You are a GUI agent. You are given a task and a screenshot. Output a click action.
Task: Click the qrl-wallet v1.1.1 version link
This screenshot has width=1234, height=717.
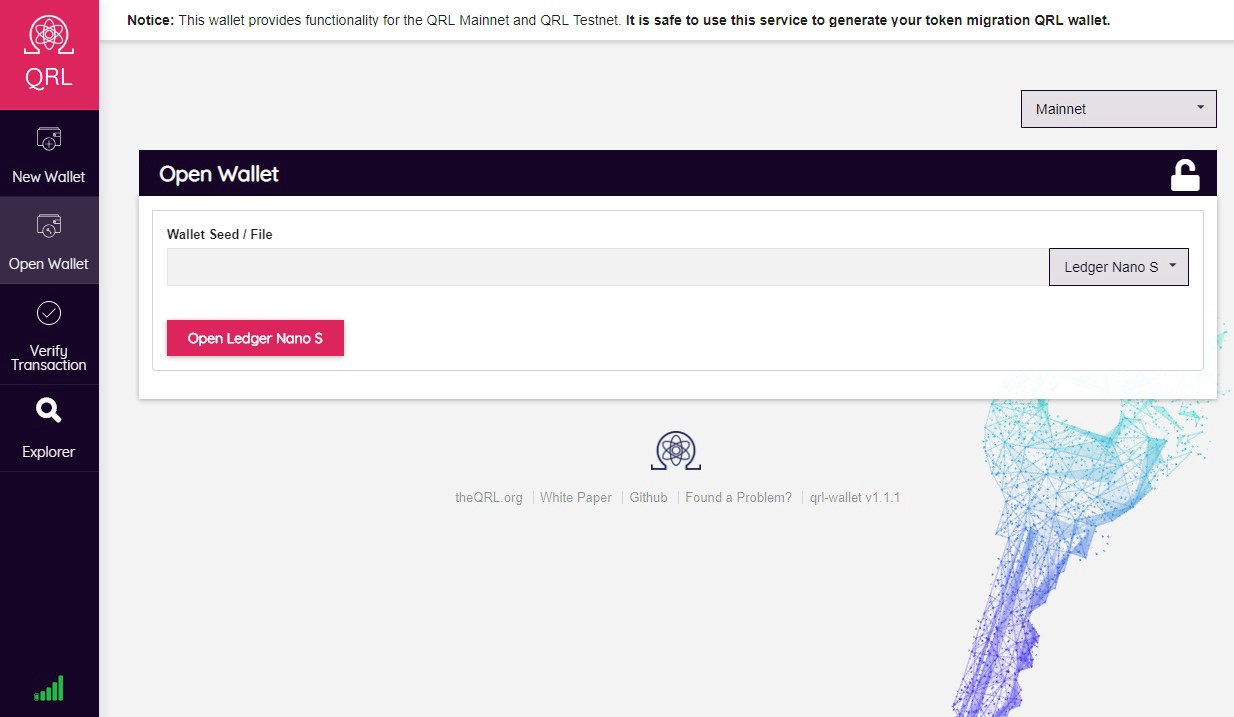855,497
